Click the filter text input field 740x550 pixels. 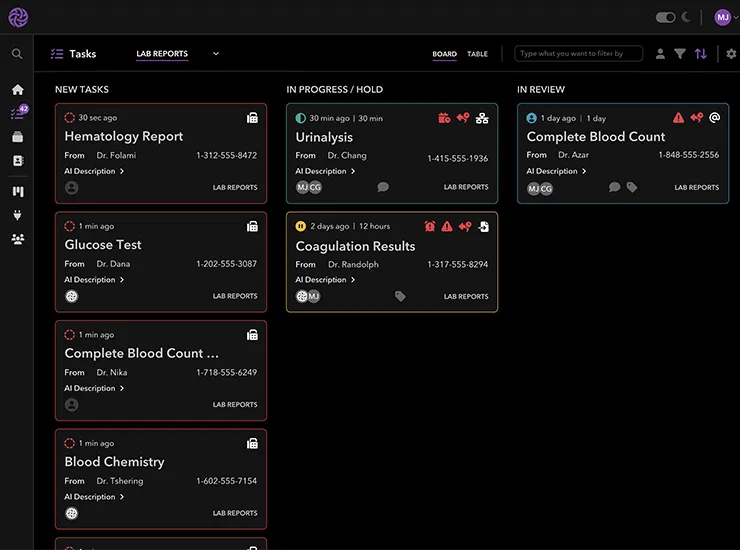(x=578, y=53)
